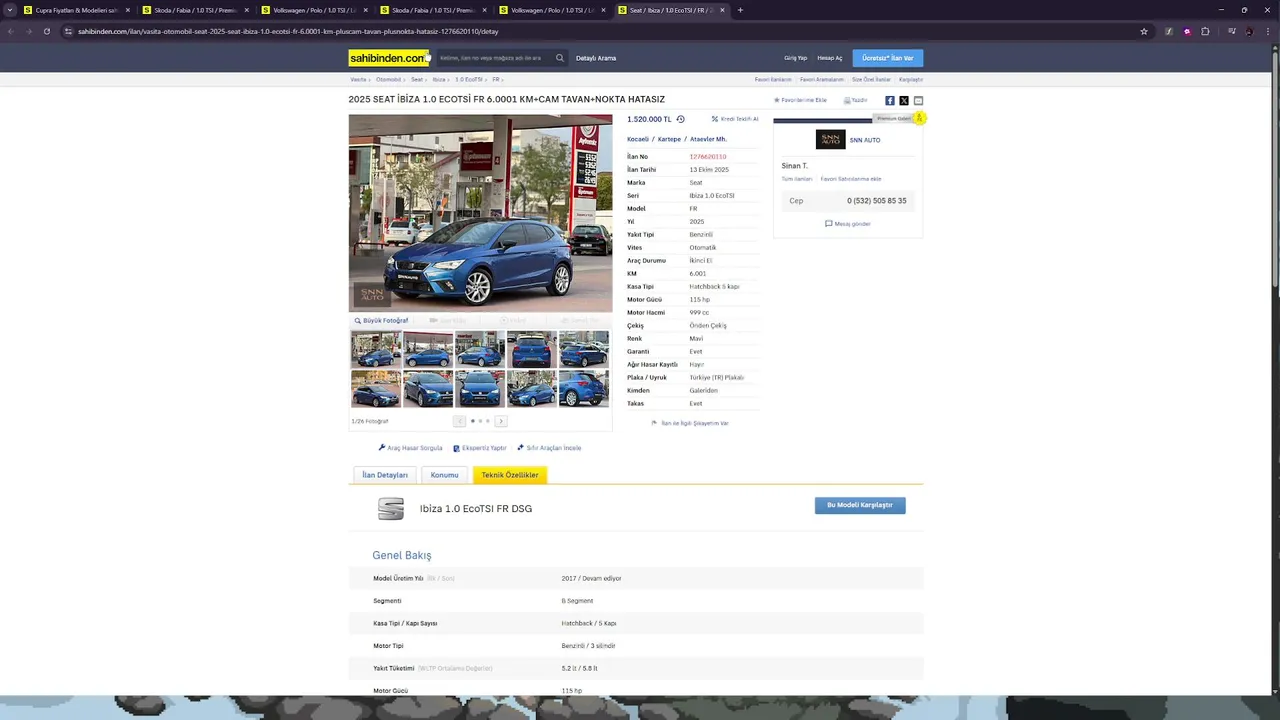
Task: Share the listing via the email icon
Action: tap(918, 101)
